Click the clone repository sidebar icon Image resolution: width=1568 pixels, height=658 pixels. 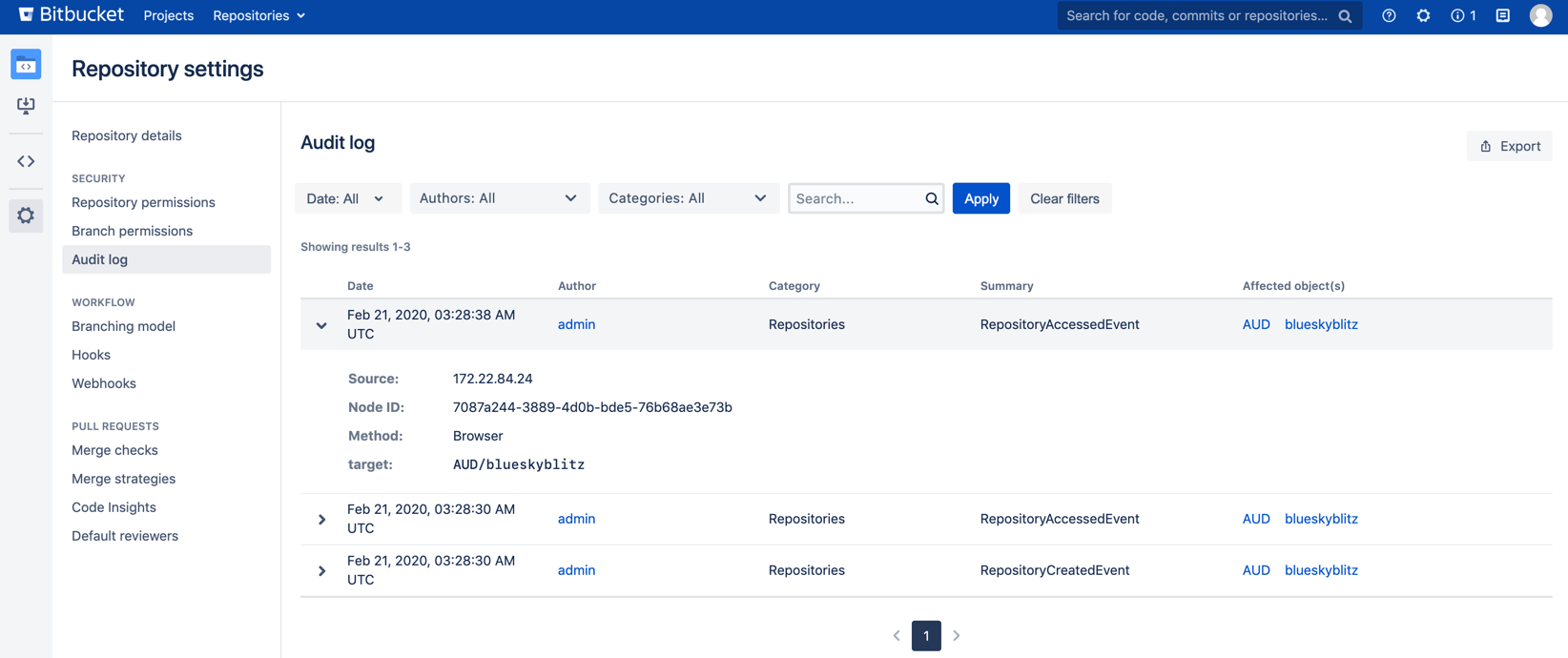[26, 106]
